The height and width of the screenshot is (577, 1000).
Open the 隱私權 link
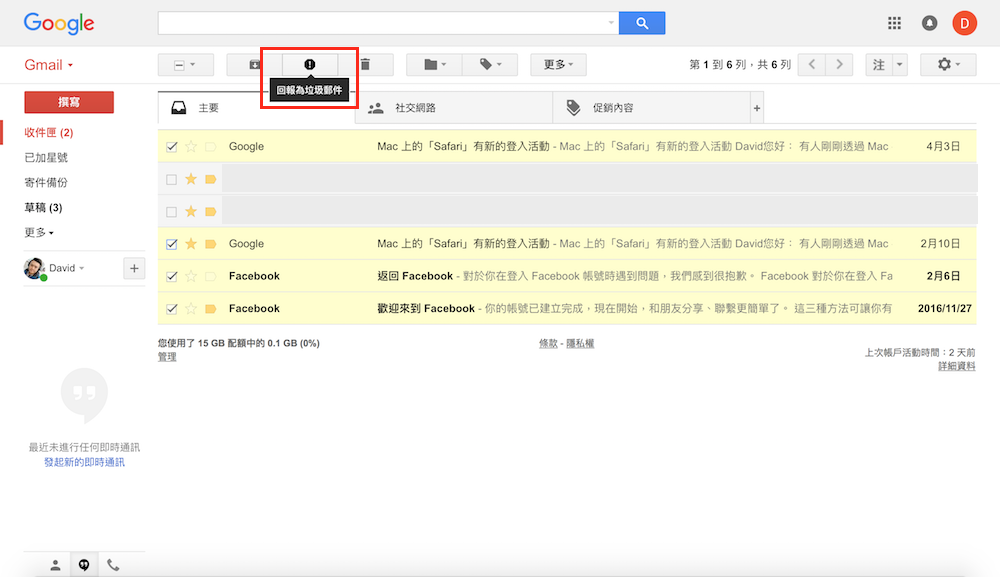point(580,344)
